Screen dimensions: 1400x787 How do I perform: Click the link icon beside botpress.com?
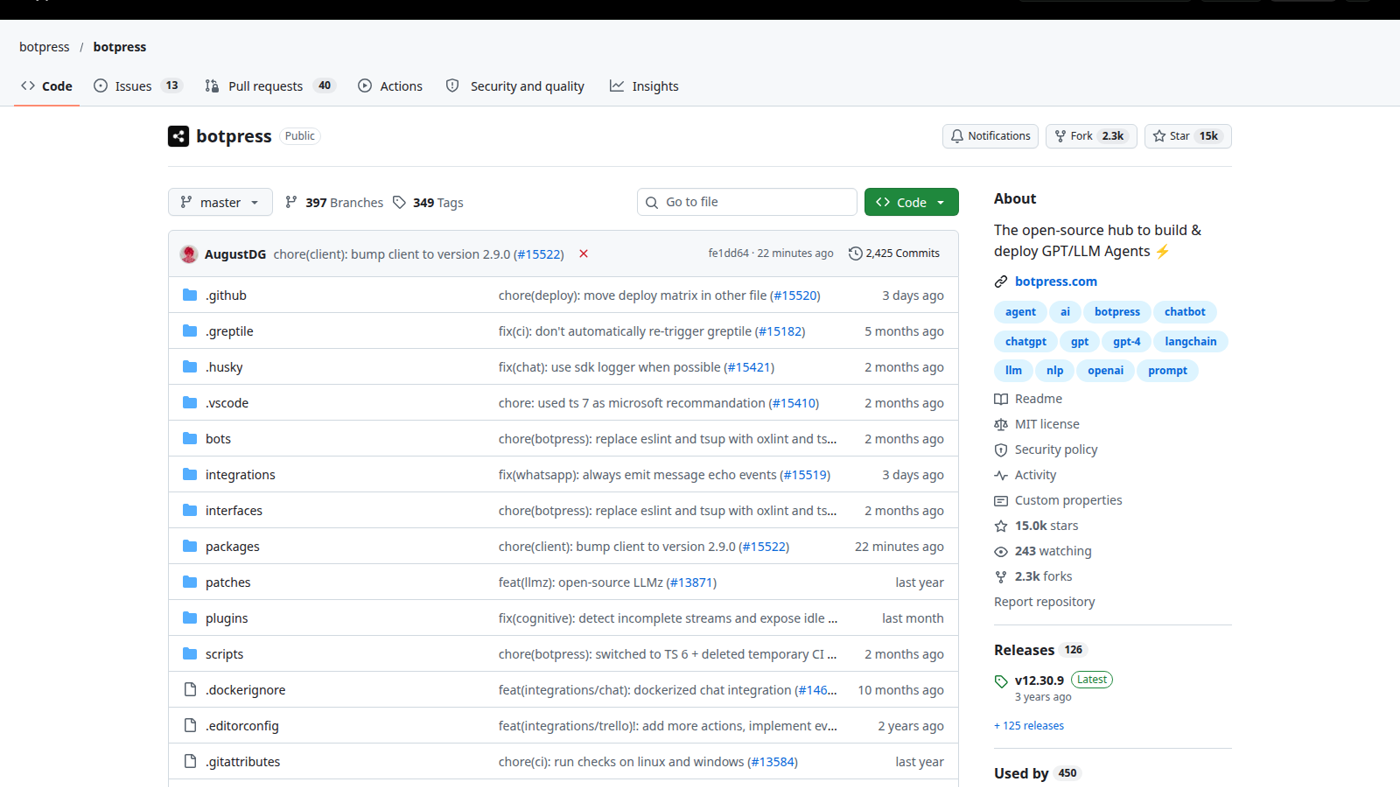click(x=1001, y=282)
